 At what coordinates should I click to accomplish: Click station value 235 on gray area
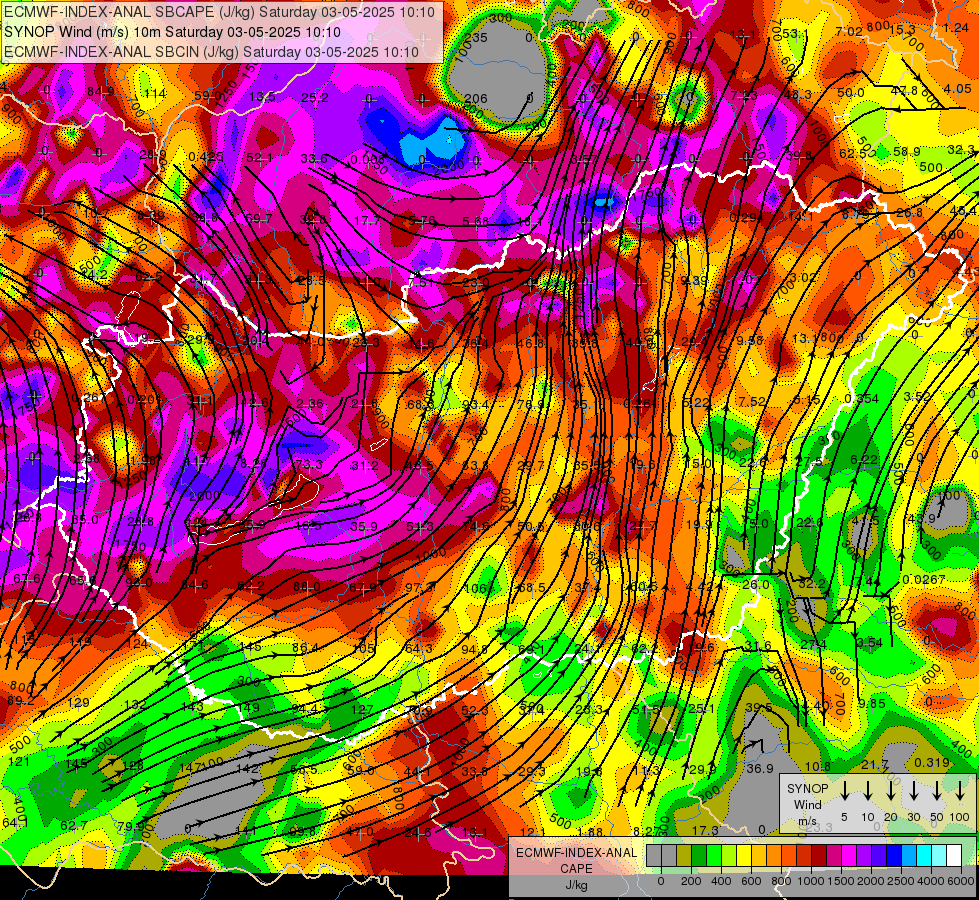[476, 37]
